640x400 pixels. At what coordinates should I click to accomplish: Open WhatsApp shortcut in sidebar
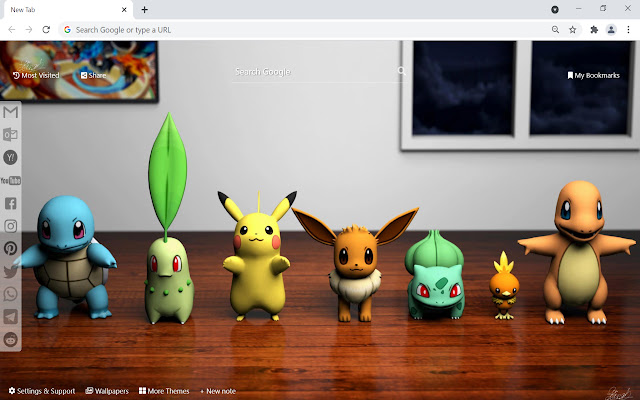[x=11, y=294]
